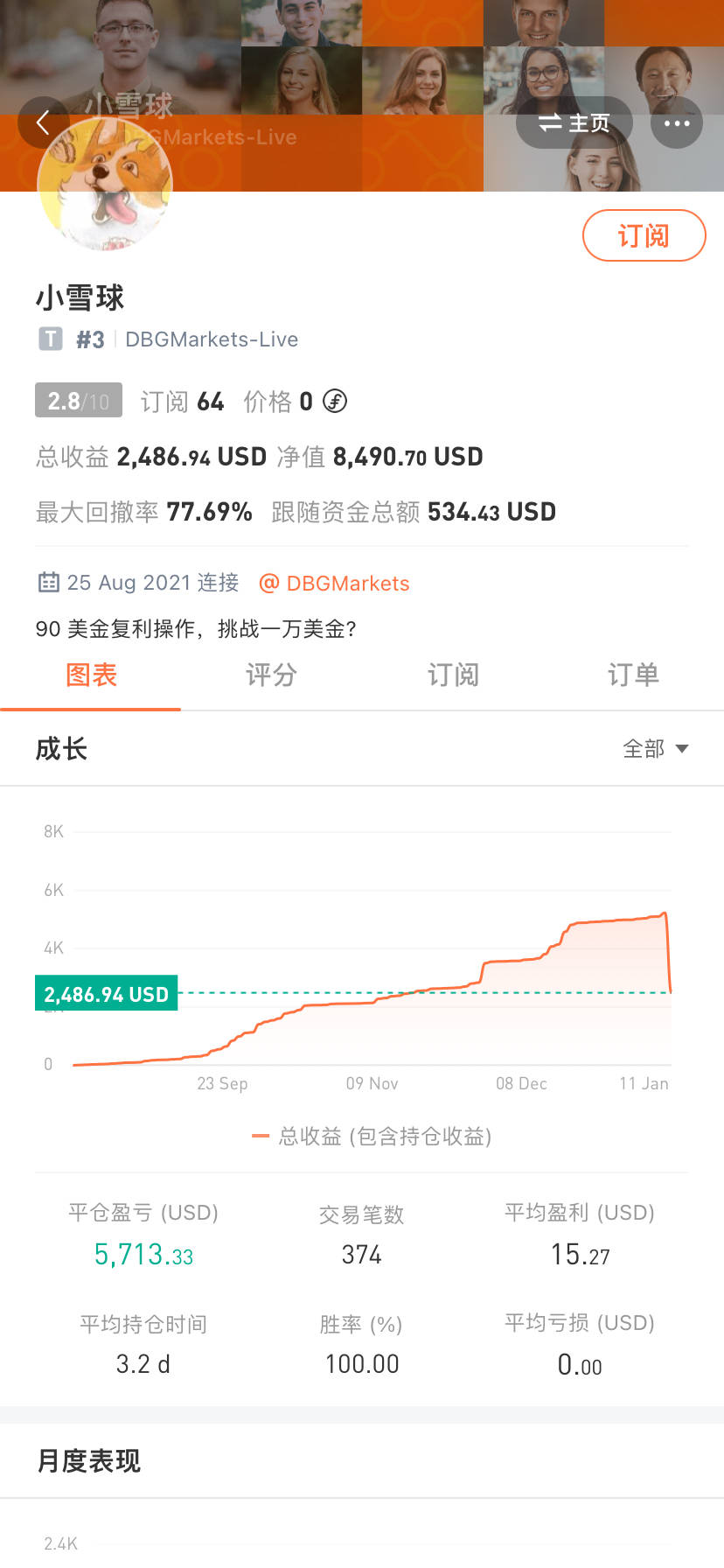Viewport: 724px width, 1568px height.
Task: Tap the currency symbol next to 价格
Action: click(x=335, y=401)
